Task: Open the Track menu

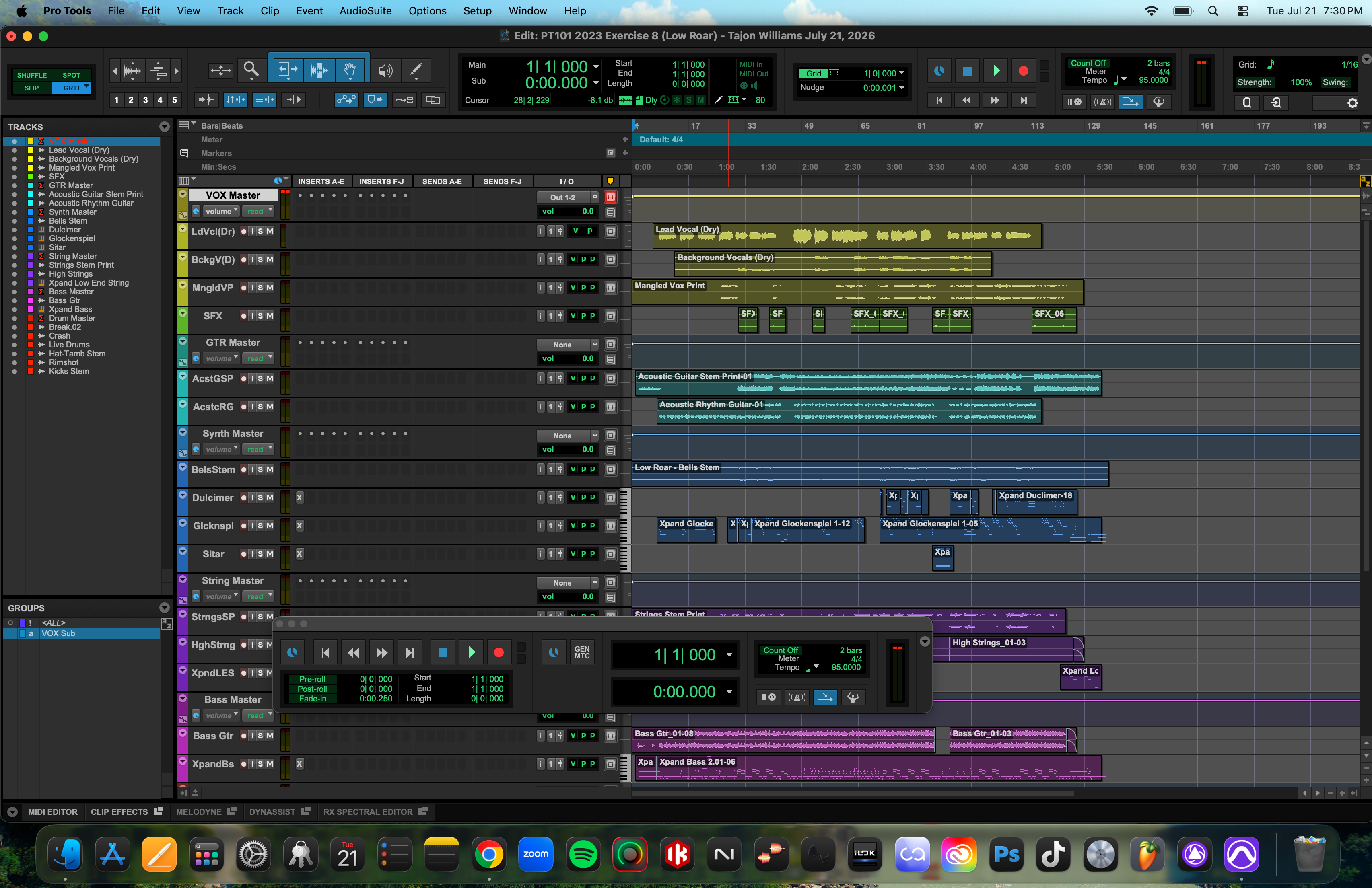Action: [x=230, y=11]
